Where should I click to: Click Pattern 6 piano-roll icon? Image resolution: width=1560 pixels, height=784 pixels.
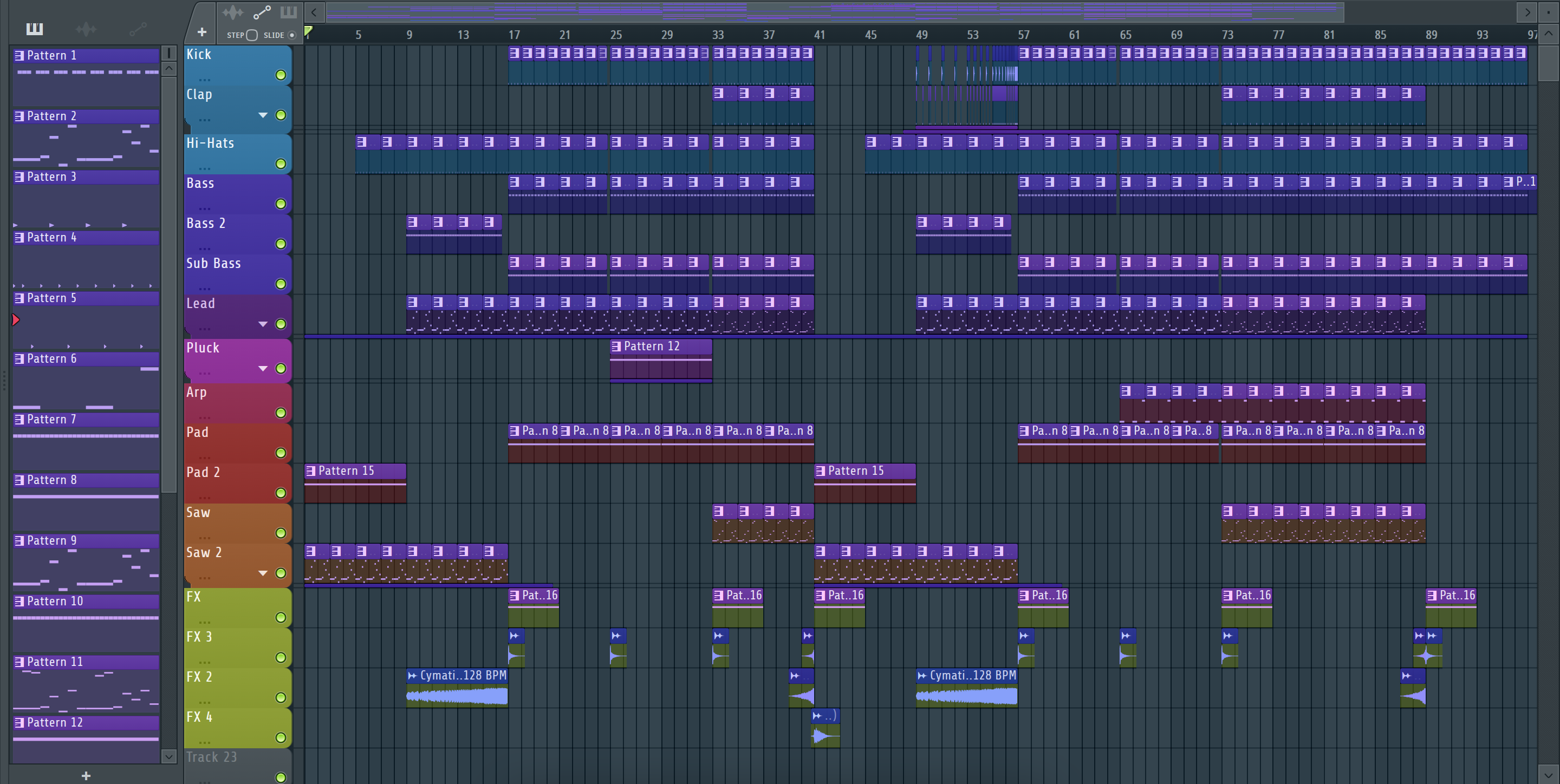pos(19,358)
